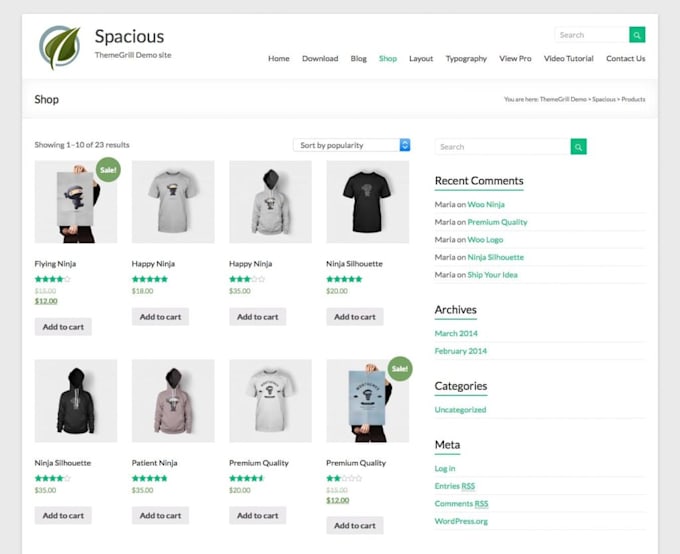Click the Sale badge on Flying Ninja
The height and width of the screenshot is (554, 680).
coord(108,170)
